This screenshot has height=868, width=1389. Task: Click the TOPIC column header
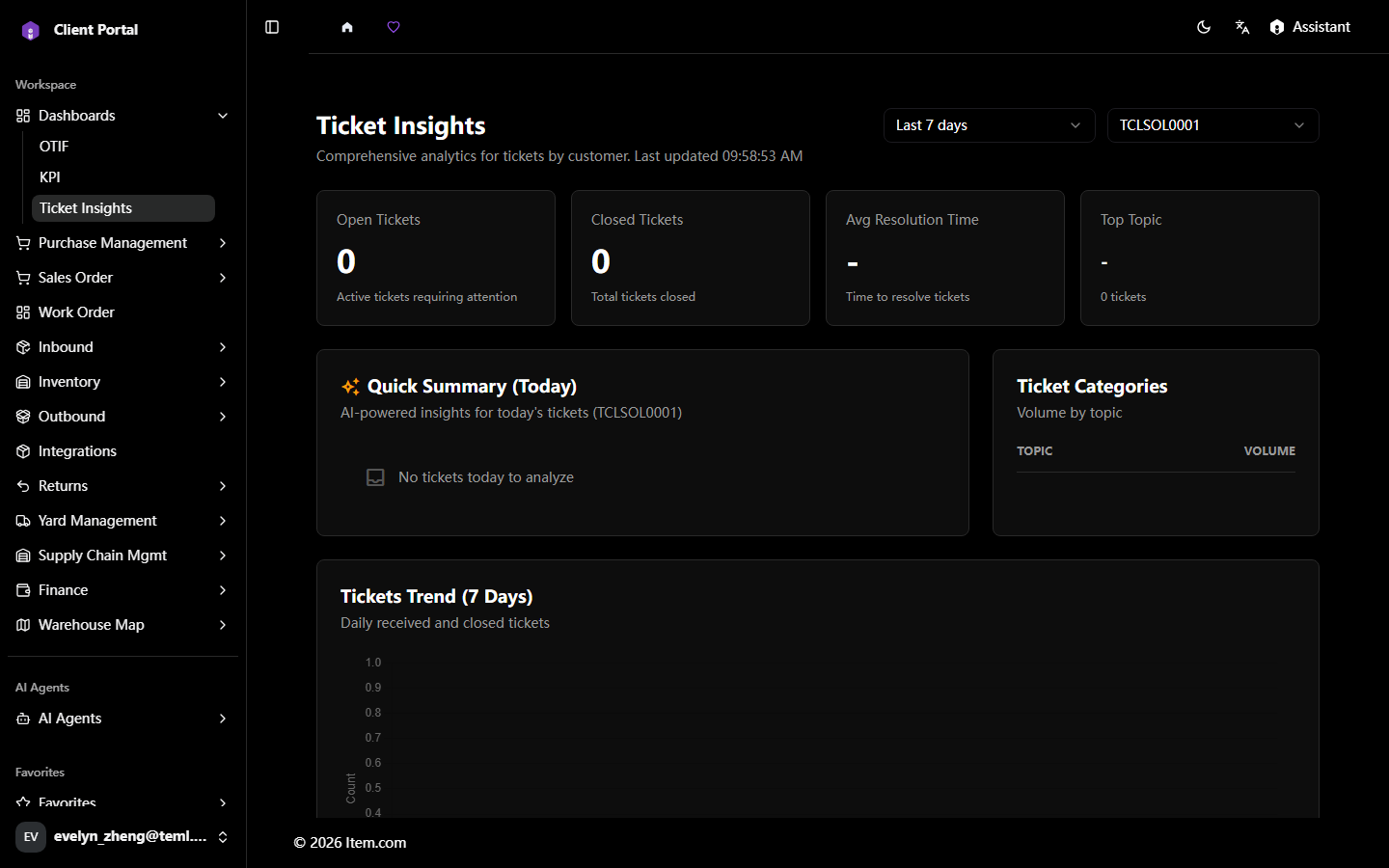[1034, 450]
